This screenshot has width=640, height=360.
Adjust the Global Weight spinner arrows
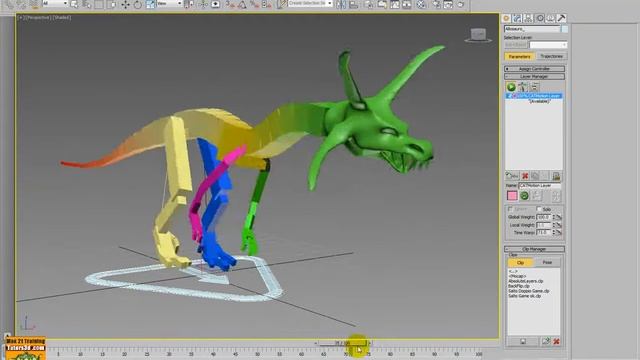(554, 217)
